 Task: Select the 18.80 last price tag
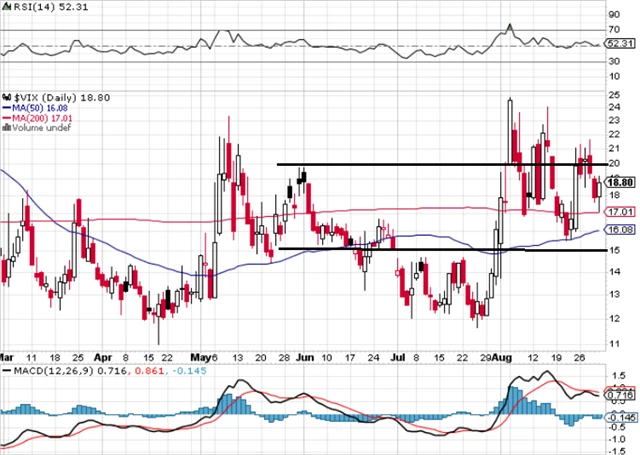[x=622, y=183]
